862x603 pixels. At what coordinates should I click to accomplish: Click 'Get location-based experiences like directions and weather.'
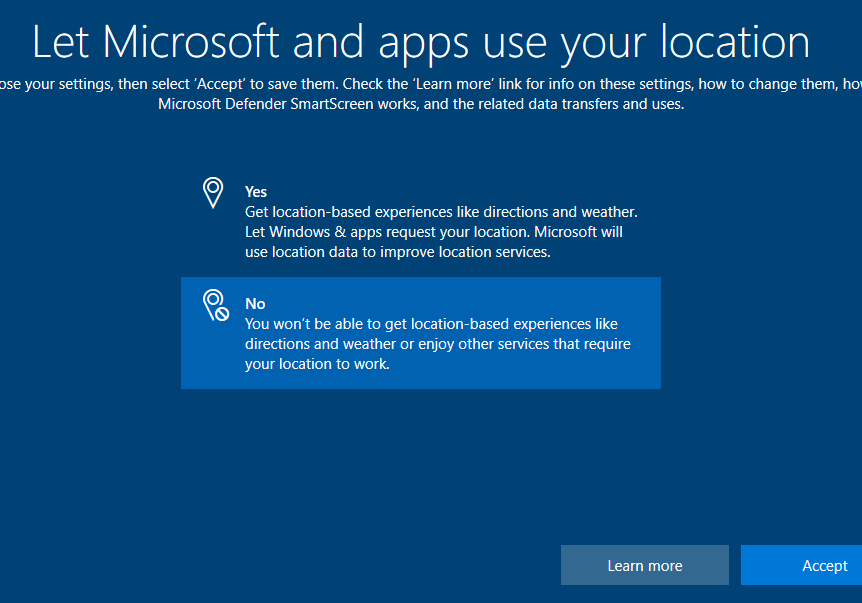point(441,212)
